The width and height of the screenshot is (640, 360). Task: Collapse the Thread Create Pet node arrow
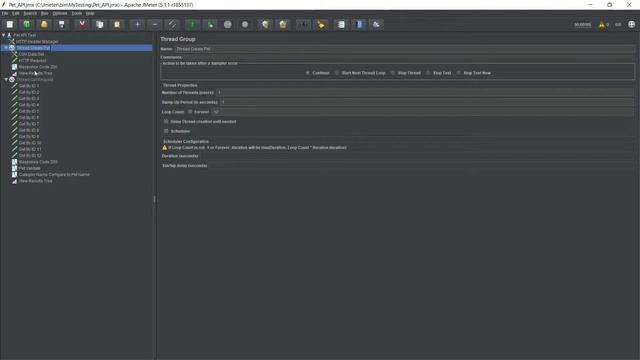tap(6, 48)
